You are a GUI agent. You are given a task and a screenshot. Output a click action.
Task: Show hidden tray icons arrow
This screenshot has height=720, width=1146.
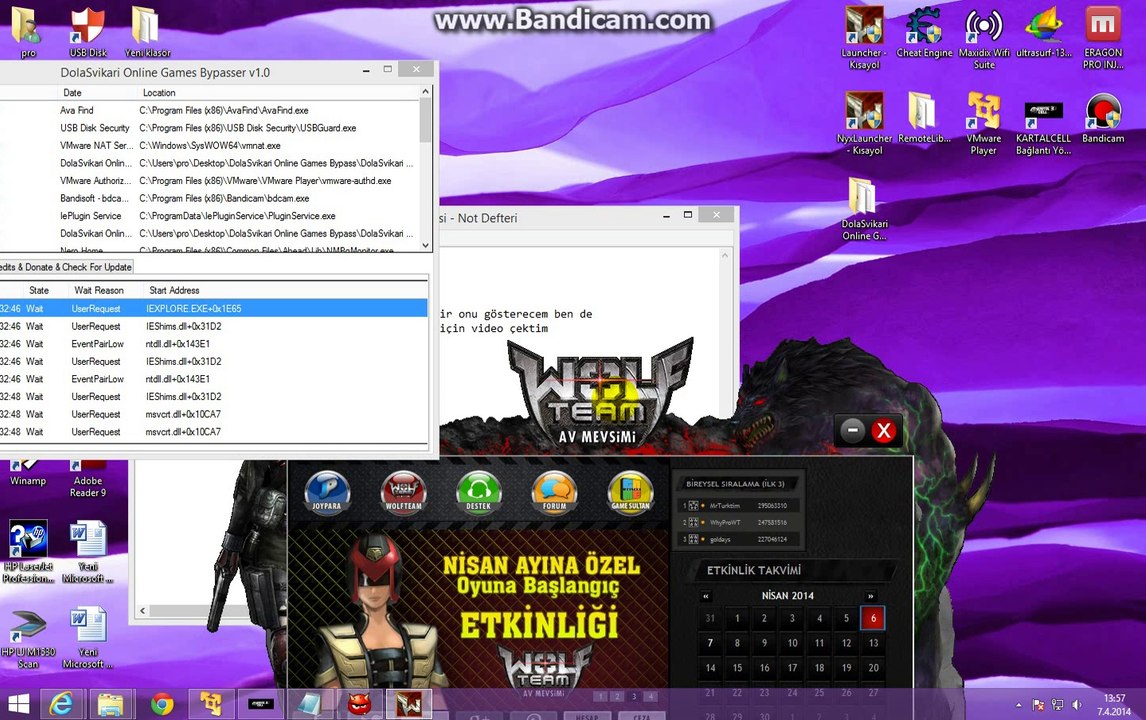pyautogui.click(x=1018, y=705)
